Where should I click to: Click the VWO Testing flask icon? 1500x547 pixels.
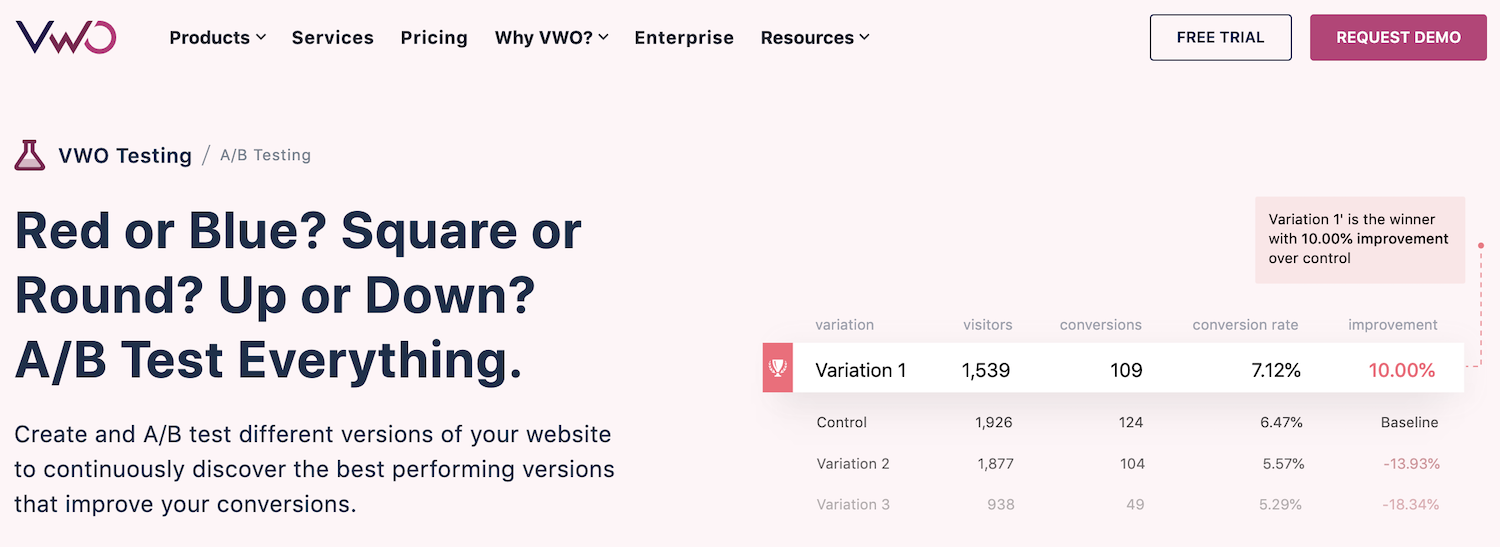click(30, 155)
